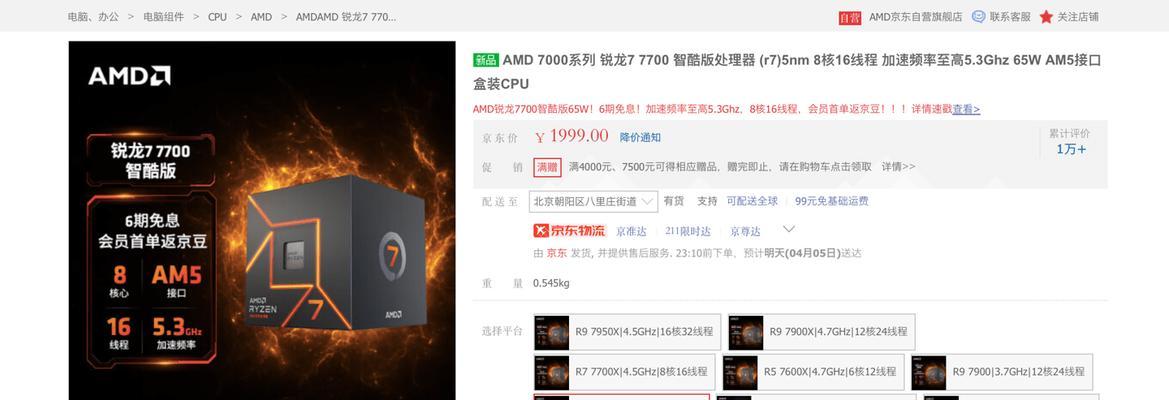
Task: Open the main Ryzen 7 7700 product image
Action: tap(262, 220)
